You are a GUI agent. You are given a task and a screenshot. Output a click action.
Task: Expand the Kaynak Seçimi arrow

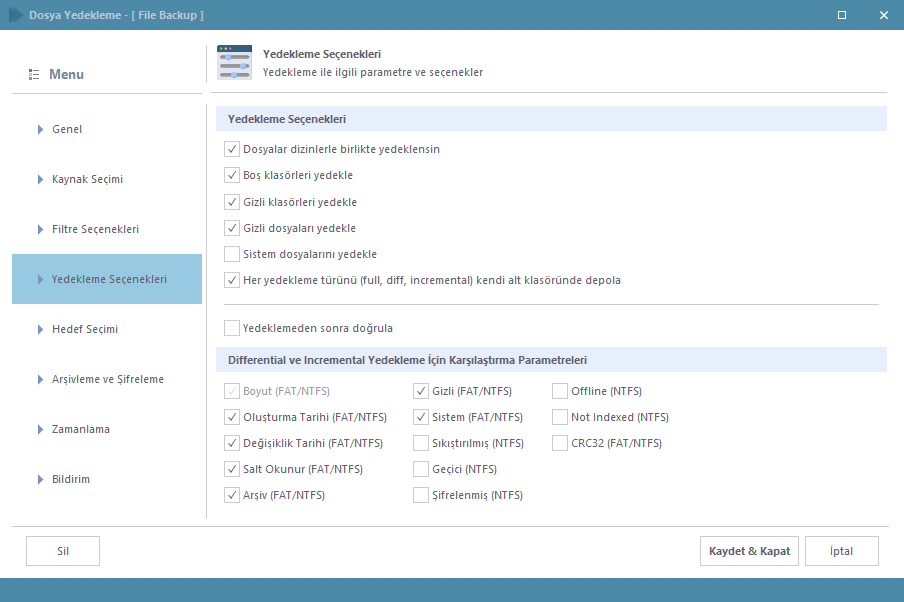coord(40,179)
